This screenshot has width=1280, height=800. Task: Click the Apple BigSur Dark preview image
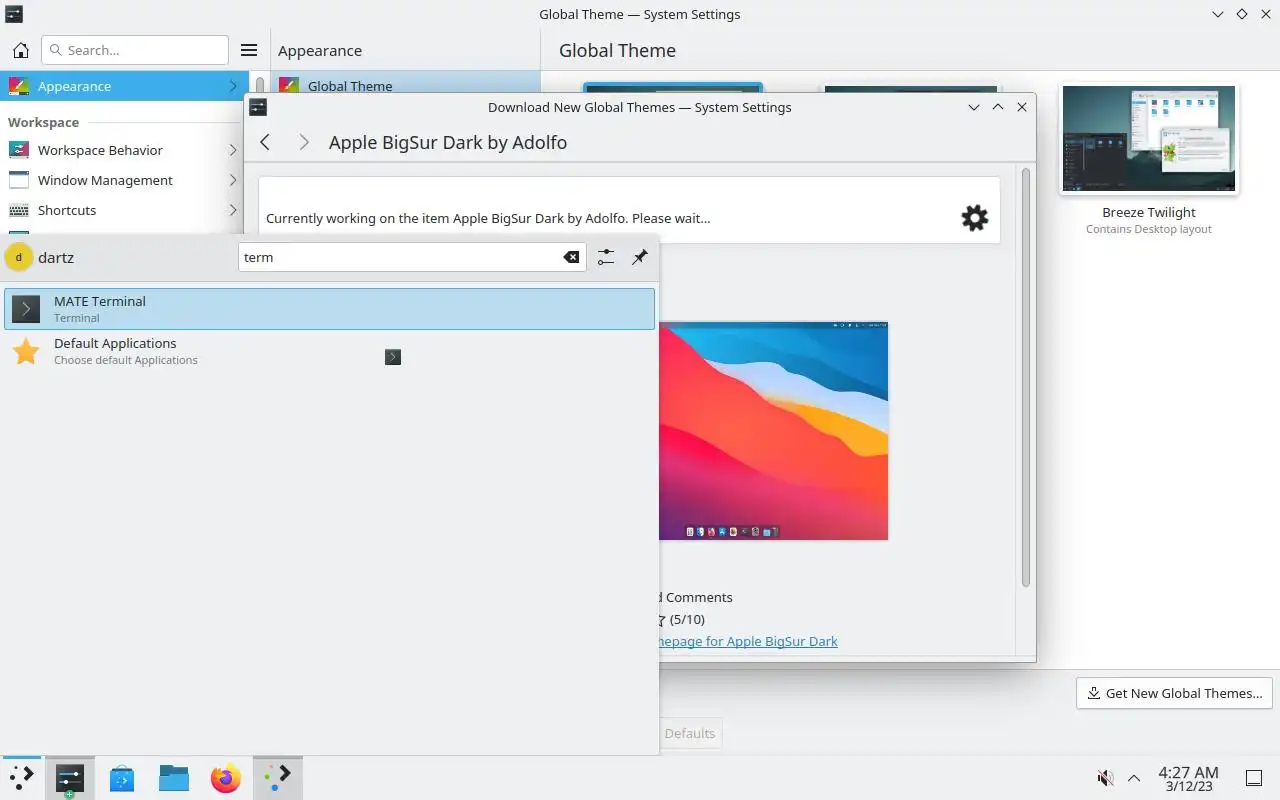[x=773, y=430]
